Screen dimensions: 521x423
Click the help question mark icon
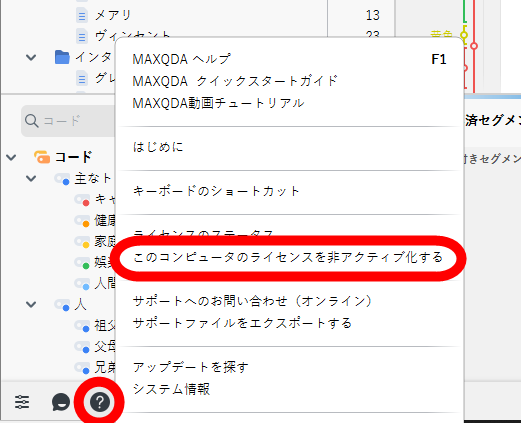(99, 402)
